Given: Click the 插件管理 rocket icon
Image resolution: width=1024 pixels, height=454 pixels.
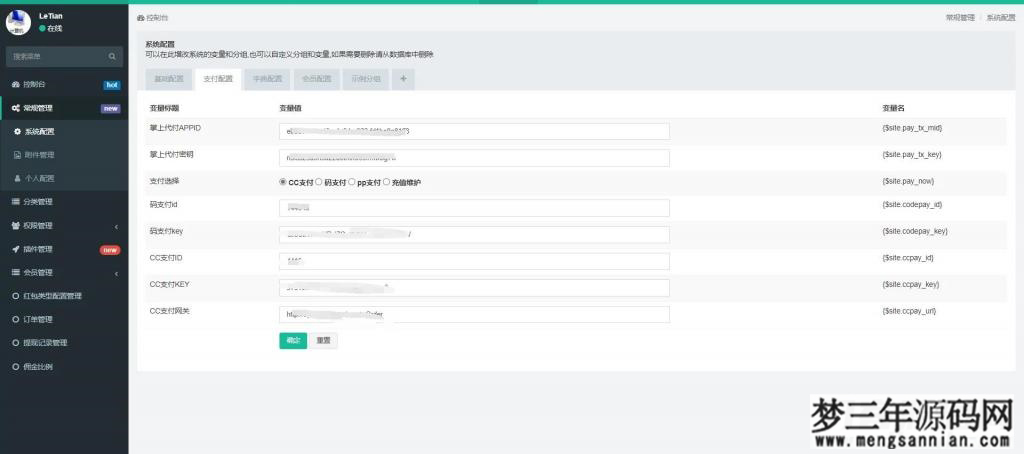Looking at the screenshot, I should point(16,249).
